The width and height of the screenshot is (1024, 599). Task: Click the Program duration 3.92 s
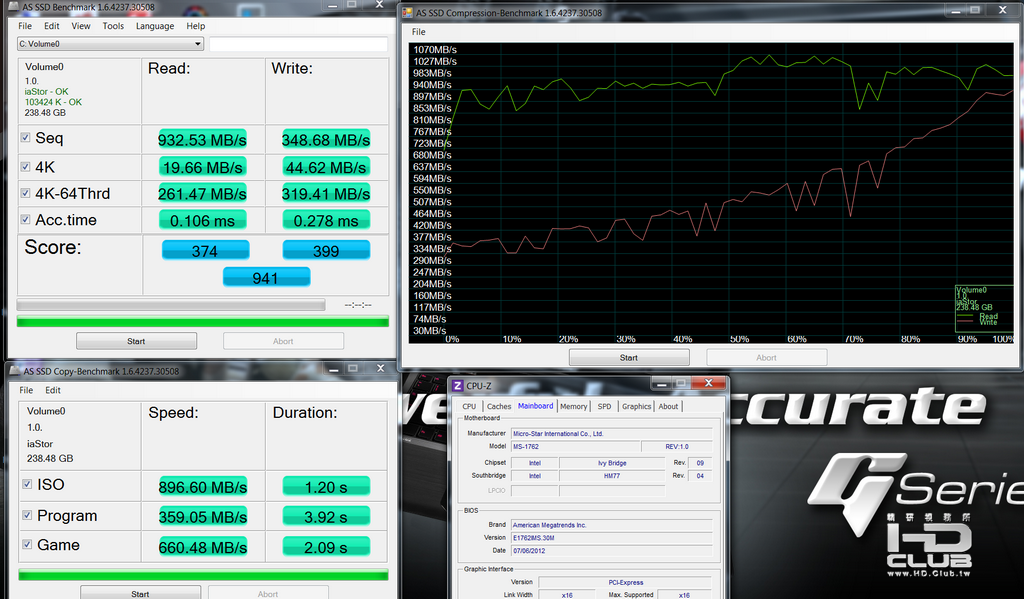point(326,517)
